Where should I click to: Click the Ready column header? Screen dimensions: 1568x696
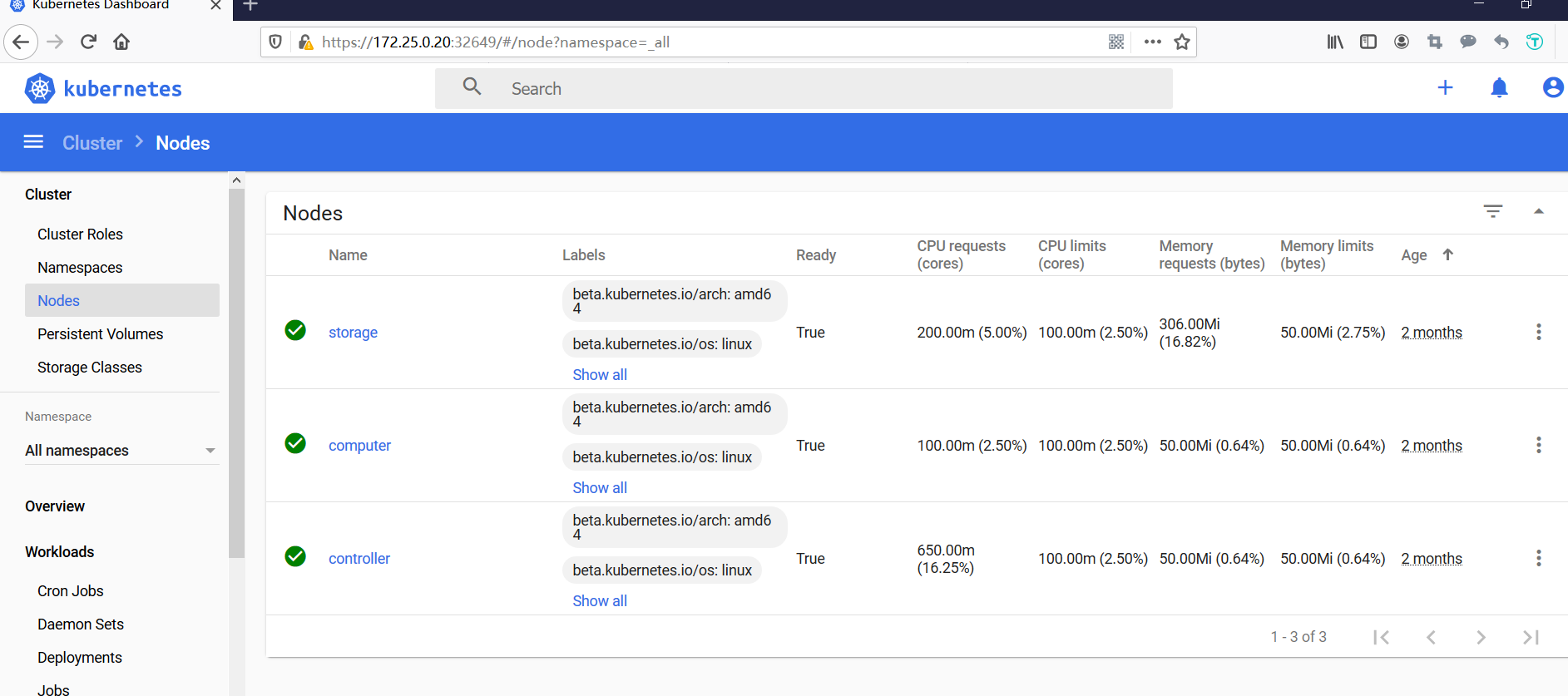[816, 254]
